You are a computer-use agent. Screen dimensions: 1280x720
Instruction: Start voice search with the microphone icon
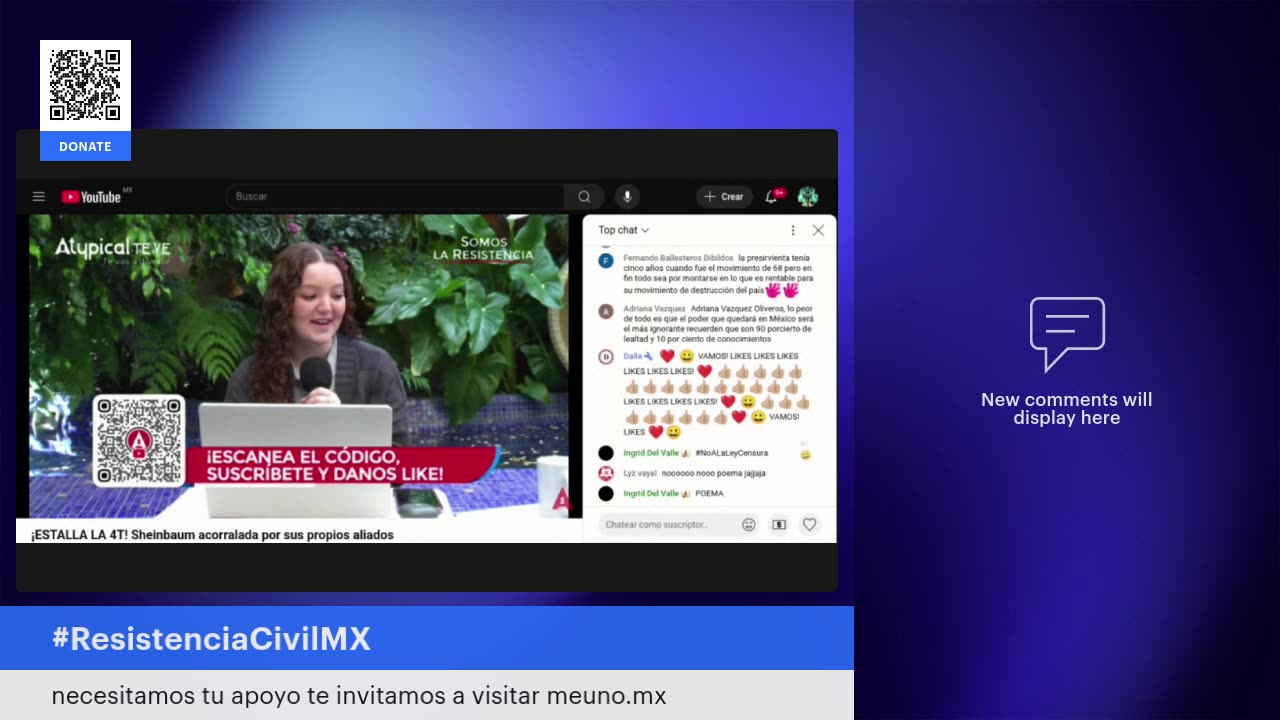click(x=627, y=197)
